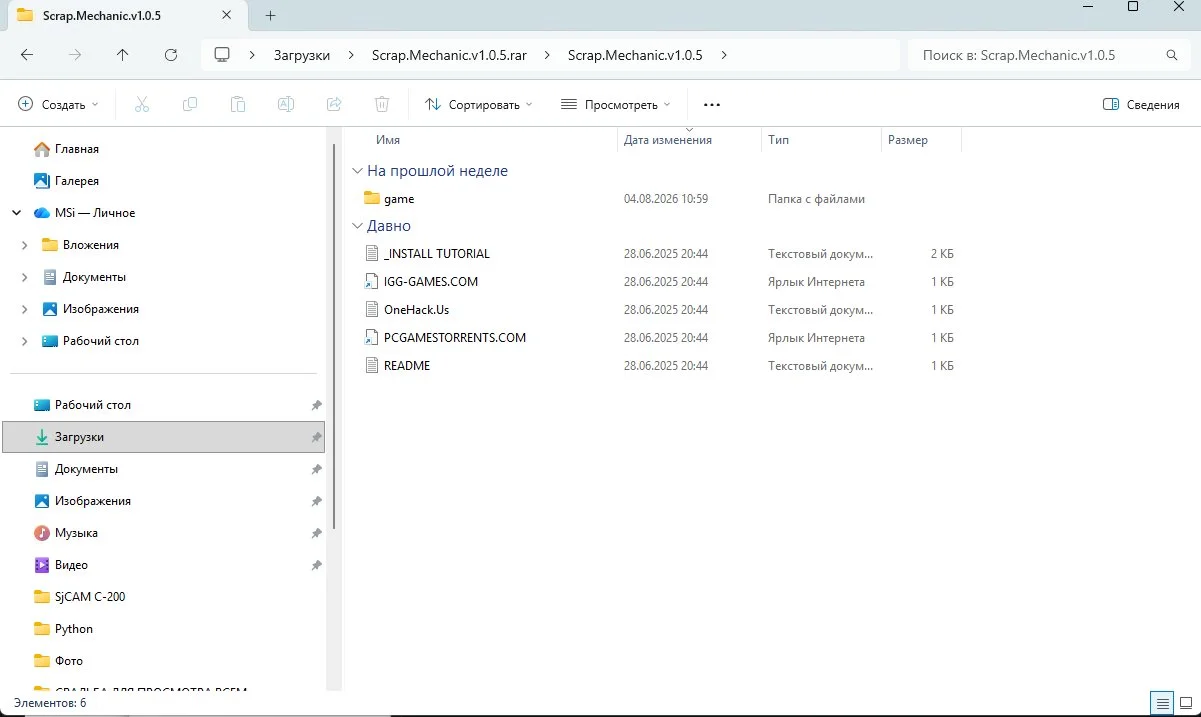The height and width of the screenshot is (717, 1201).
Task: Sort by the Имя column header
Action: coord(388,140)
